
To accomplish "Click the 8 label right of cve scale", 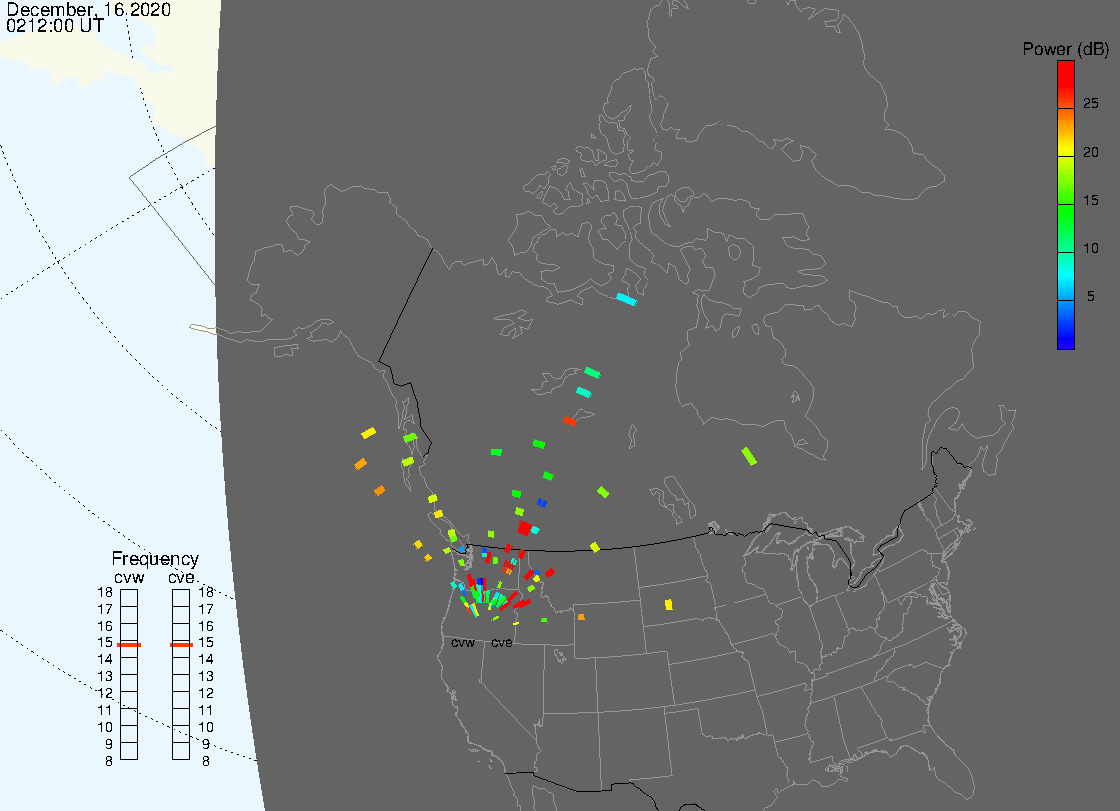I will 206,761.
